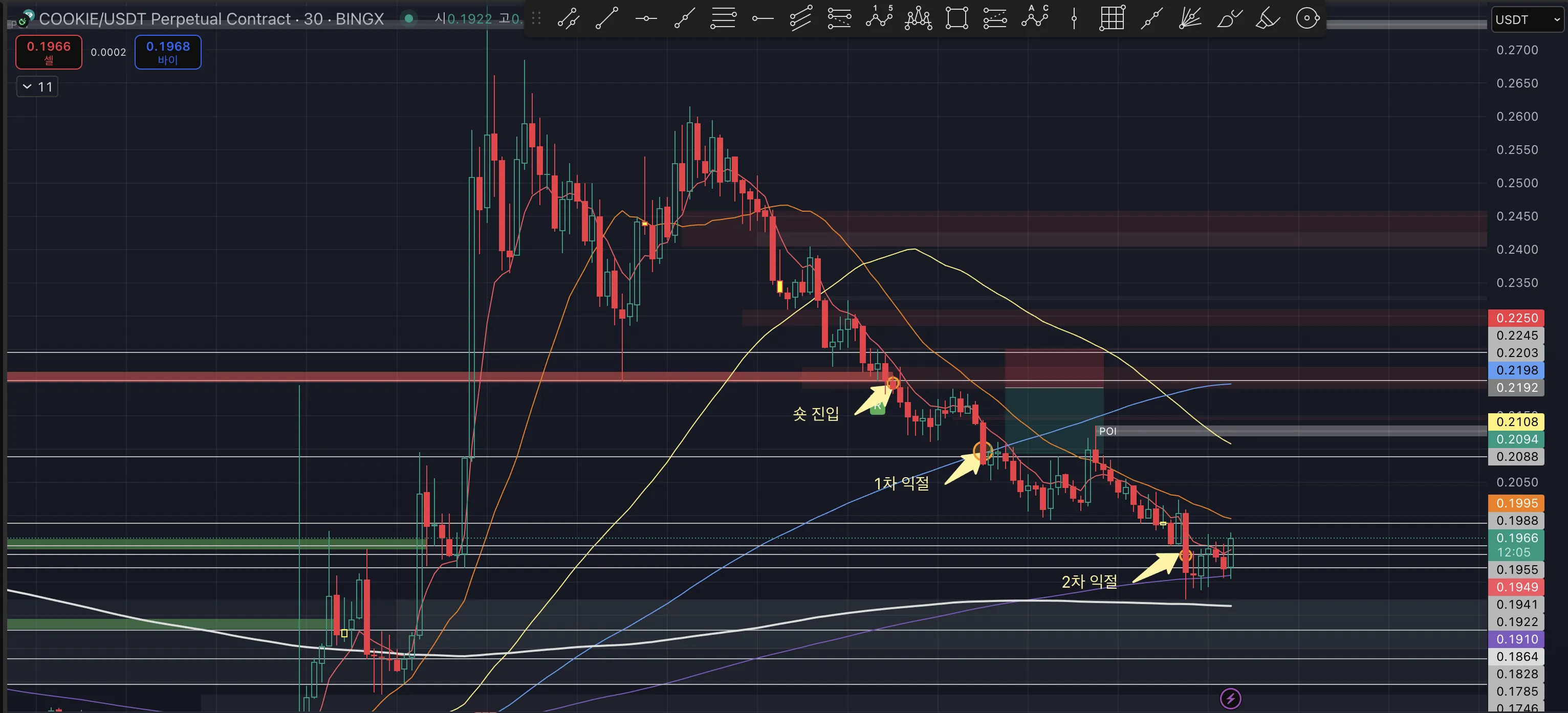Click the orange 0.1995 price label

pyautogui.click(x=1516, y=503)
